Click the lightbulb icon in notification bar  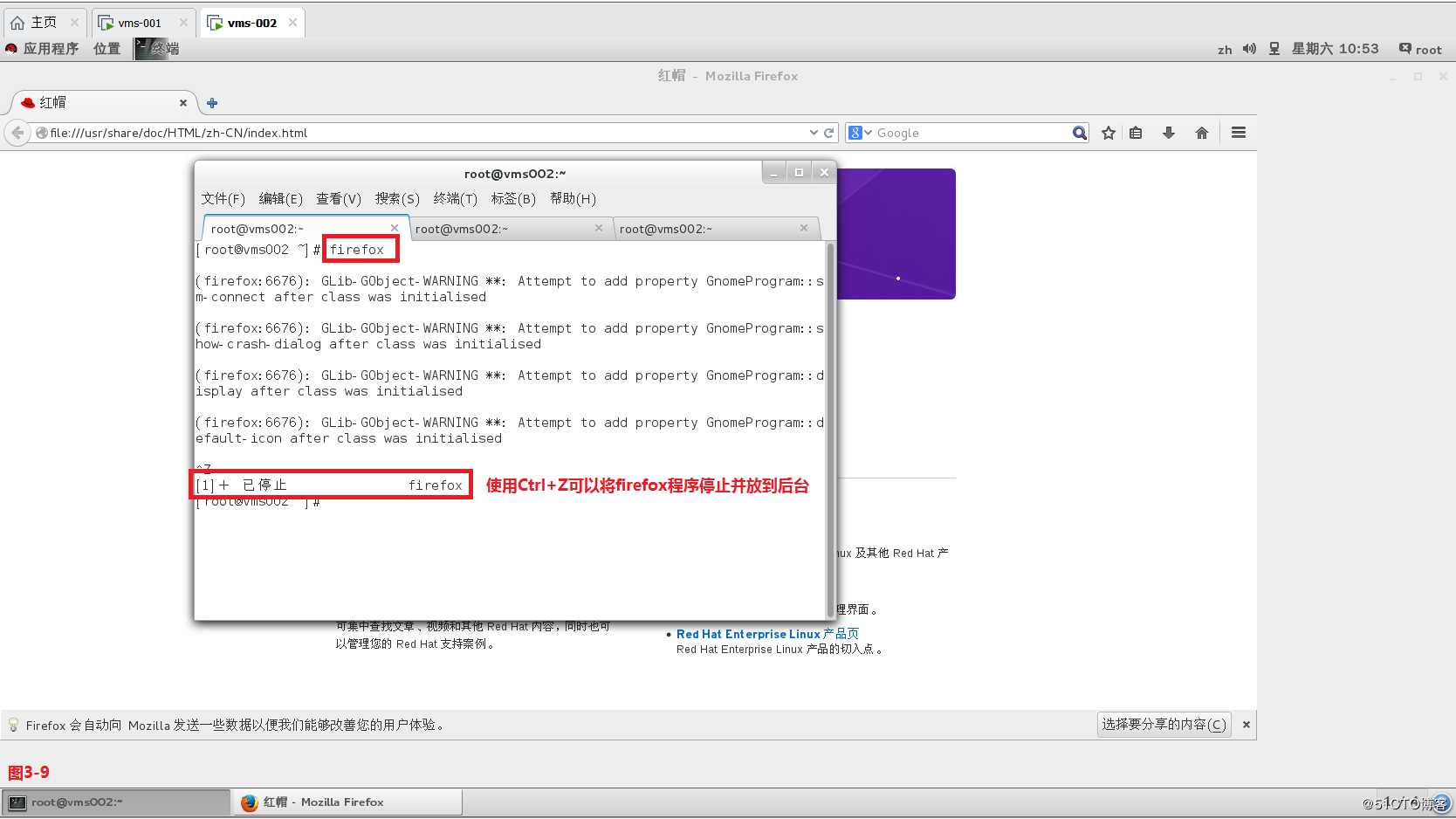(13, 725)
